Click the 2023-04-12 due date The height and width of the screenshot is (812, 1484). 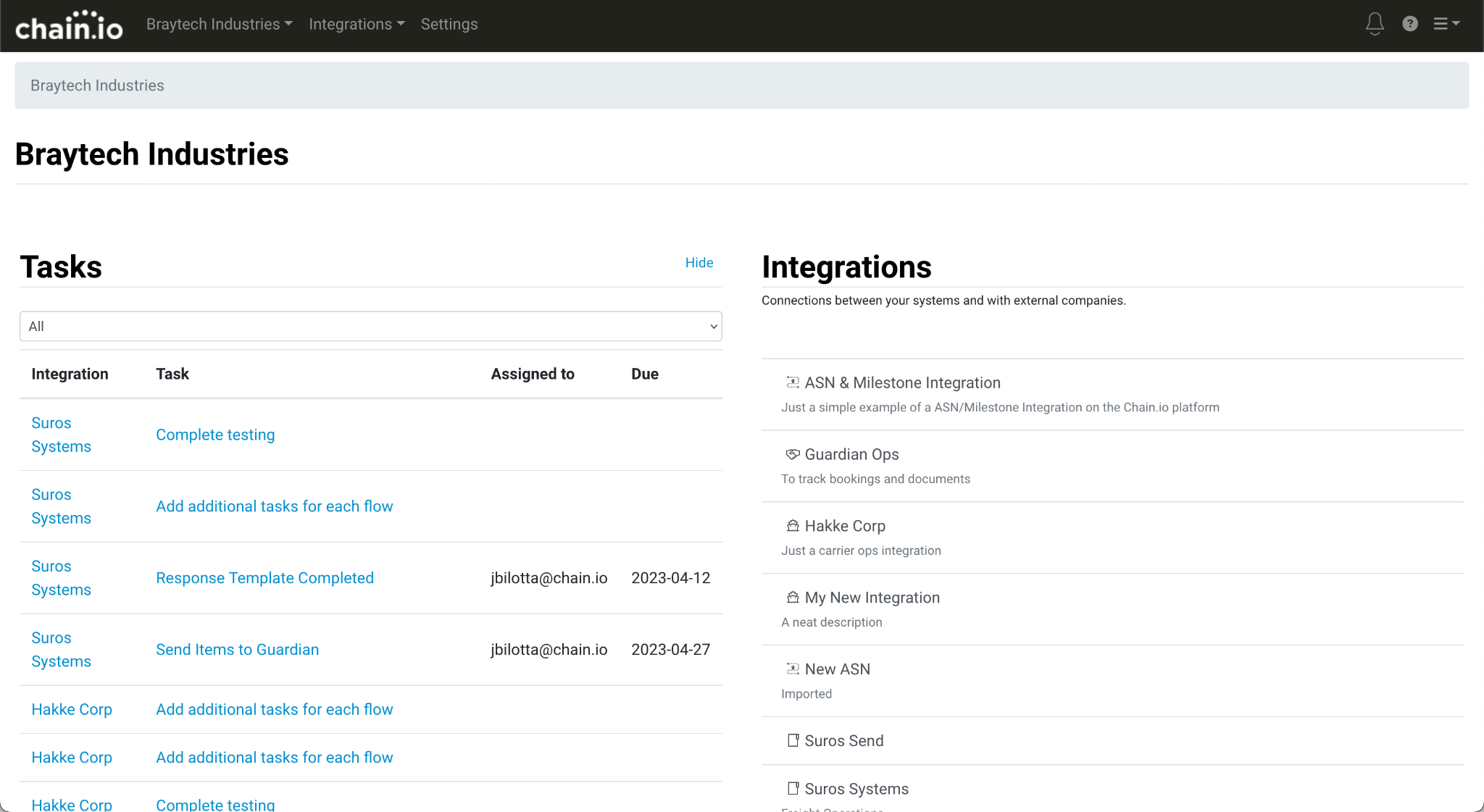click(670, 578)
